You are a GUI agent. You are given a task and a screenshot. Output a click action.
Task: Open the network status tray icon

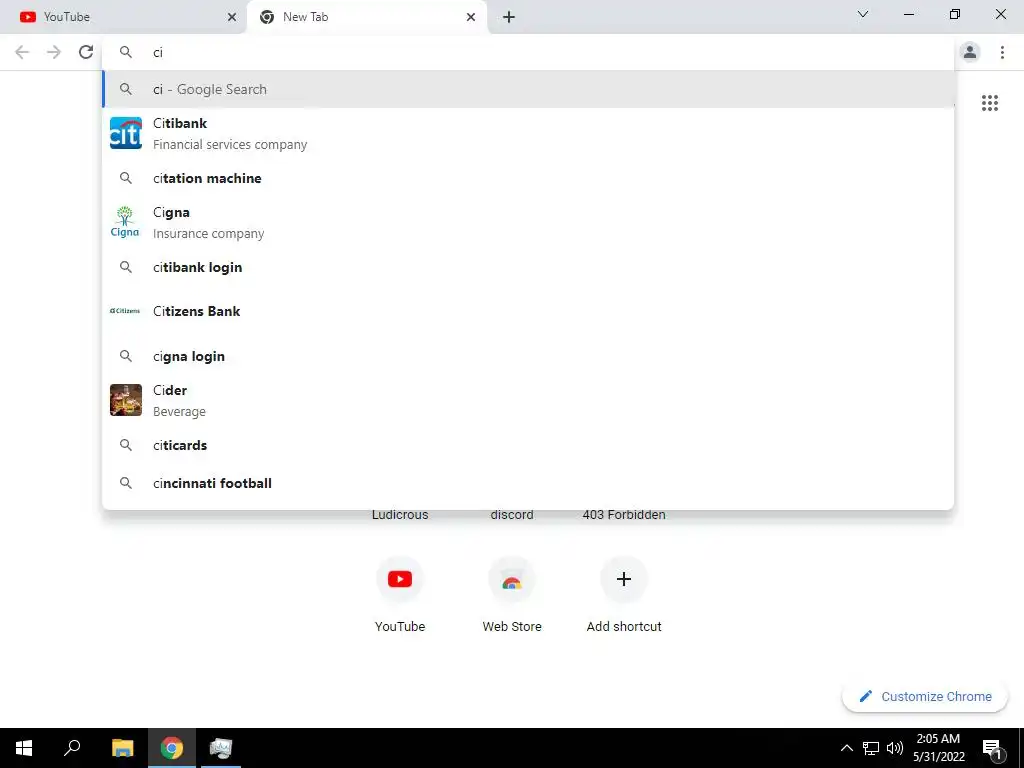pyautogui.click(x=871, y=748)
